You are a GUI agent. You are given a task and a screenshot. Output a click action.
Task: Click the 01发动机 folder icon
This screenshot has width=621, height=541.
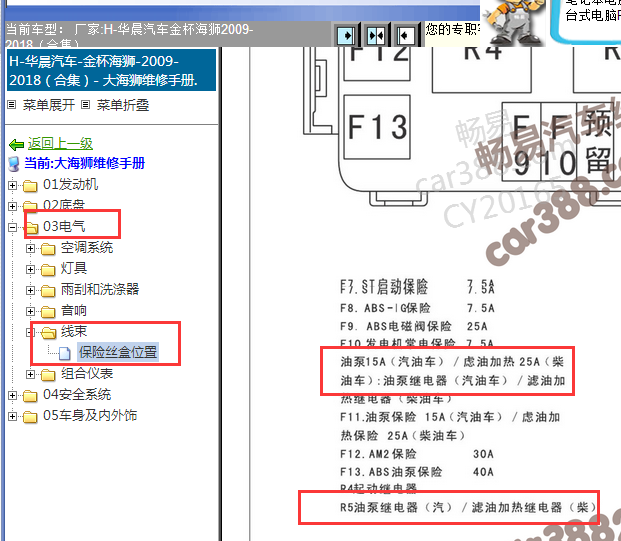click(30, 185)
